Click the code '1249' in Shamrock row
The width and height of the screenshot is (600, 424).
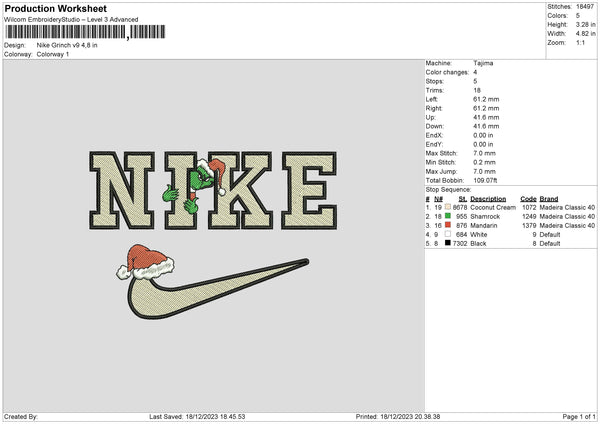[529, 216]
